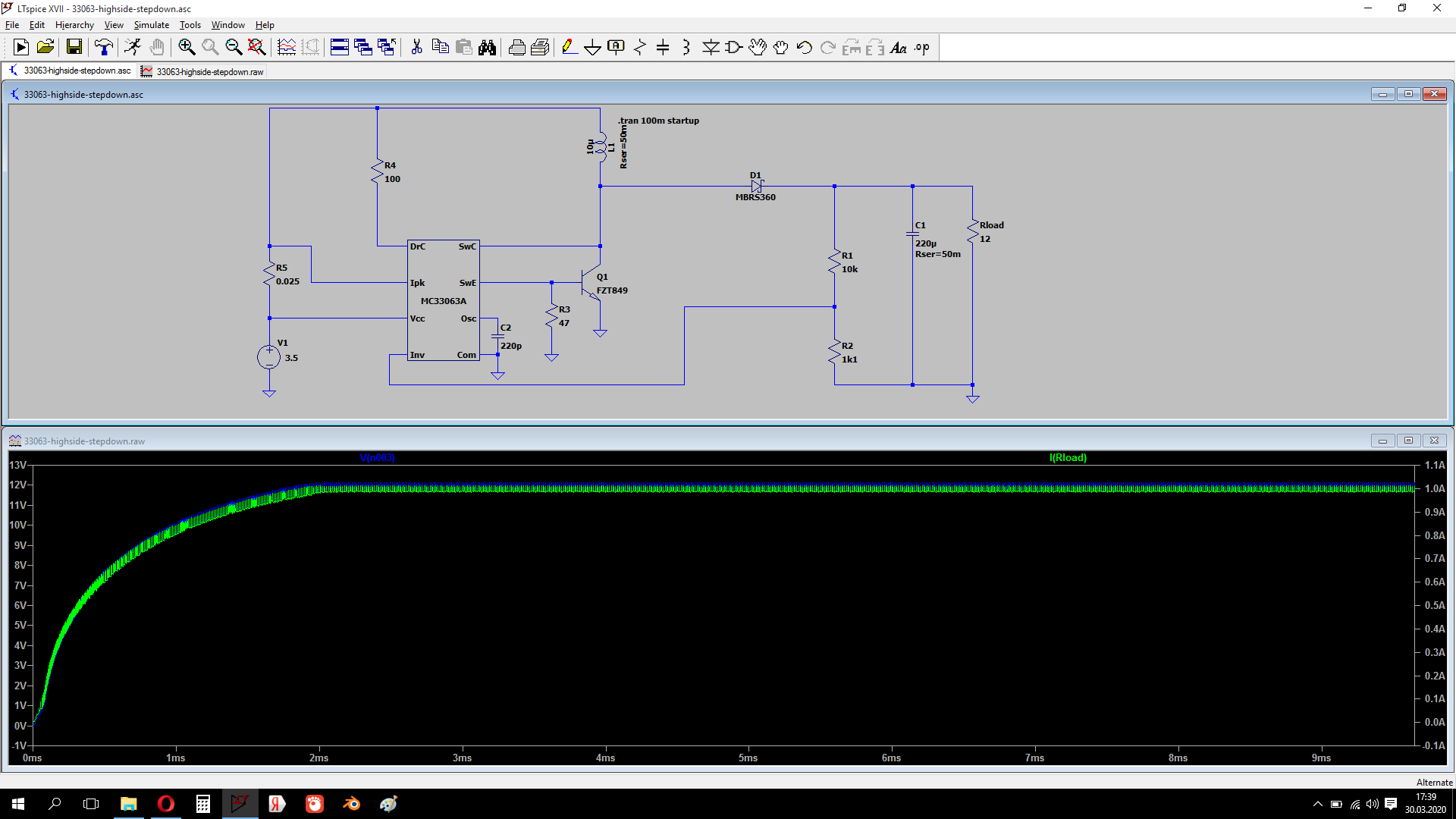Open the View menu
The image size is (1456, 819).
[114, 25]
